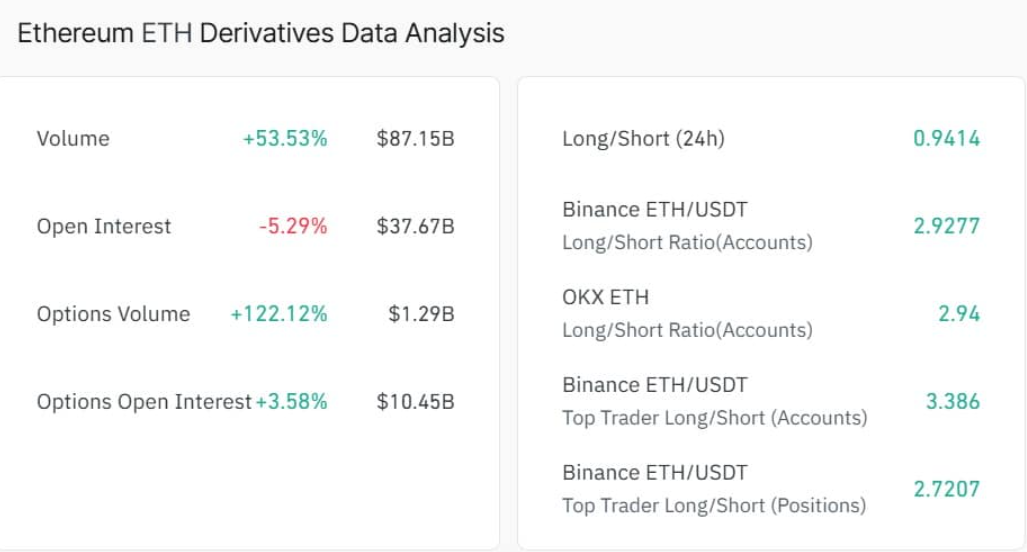This screenshot has width=1027, height=552.
Task: Open Binance Top Trader Long/Short (Accounts) entry
Action: pyautogui.click(x=714, y=401)
